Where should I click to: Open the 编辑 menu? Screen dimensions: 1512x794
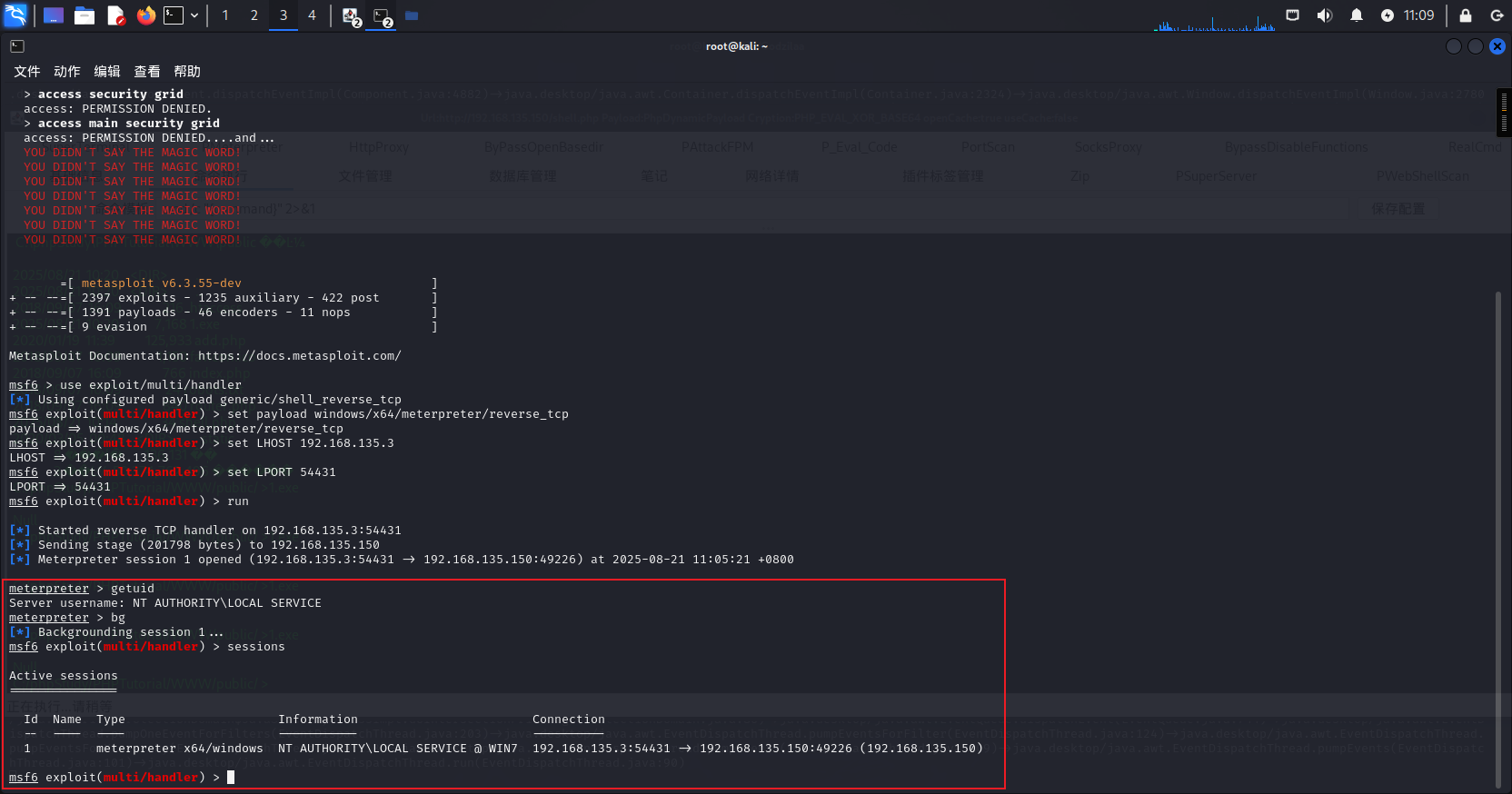(x=106, y=72)
